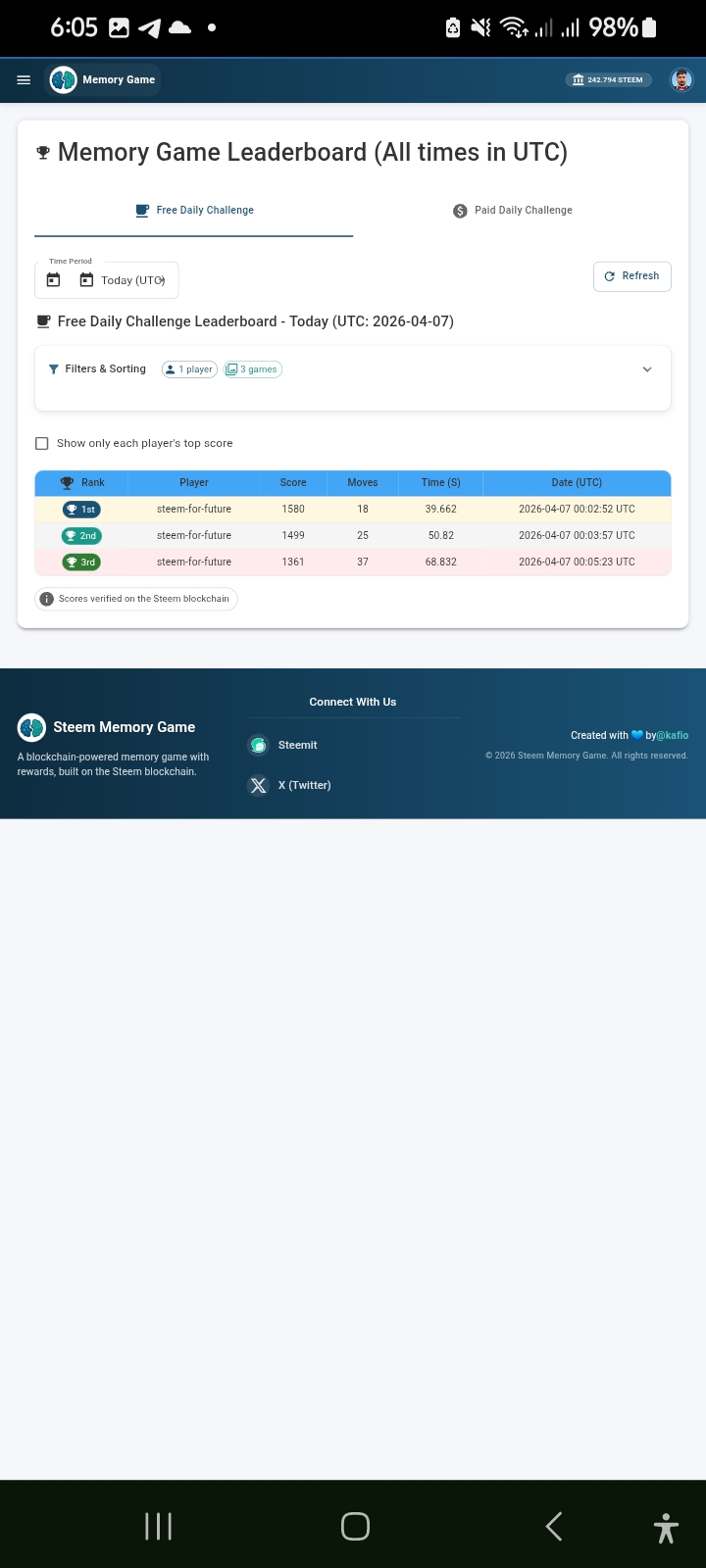Image resolution: width=706 pixels, height=1568 pixels.
Task: Switch to Paid Daily Challenge tab
Action: click(x=513, y=211)
